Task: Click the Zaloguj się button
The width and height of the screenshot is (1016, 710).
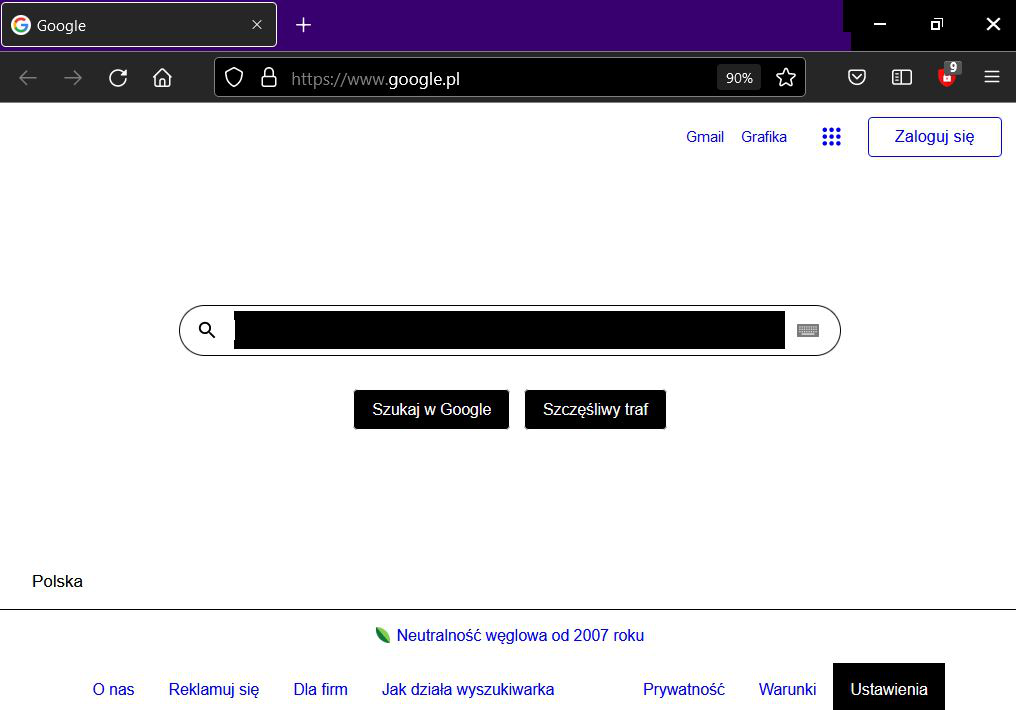Action: click(x=934, y=137)
